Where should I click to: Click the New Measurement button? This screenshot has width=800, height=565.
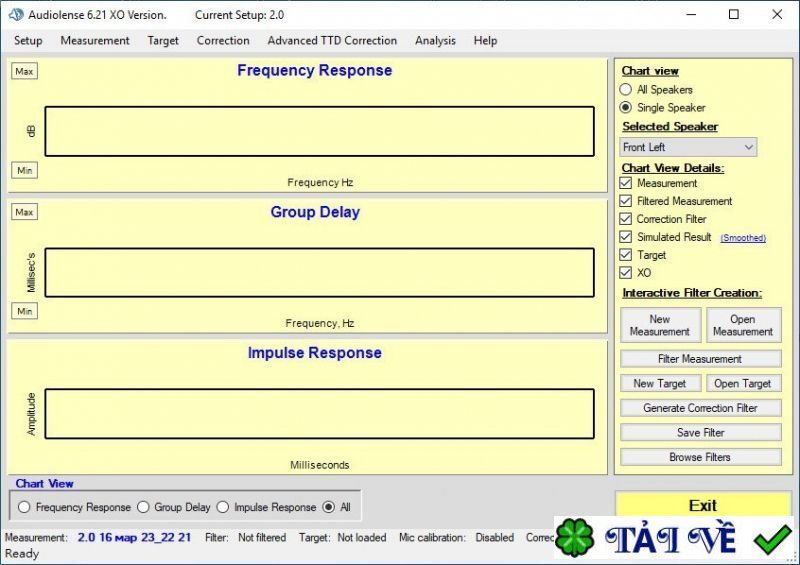pos(660,326)
